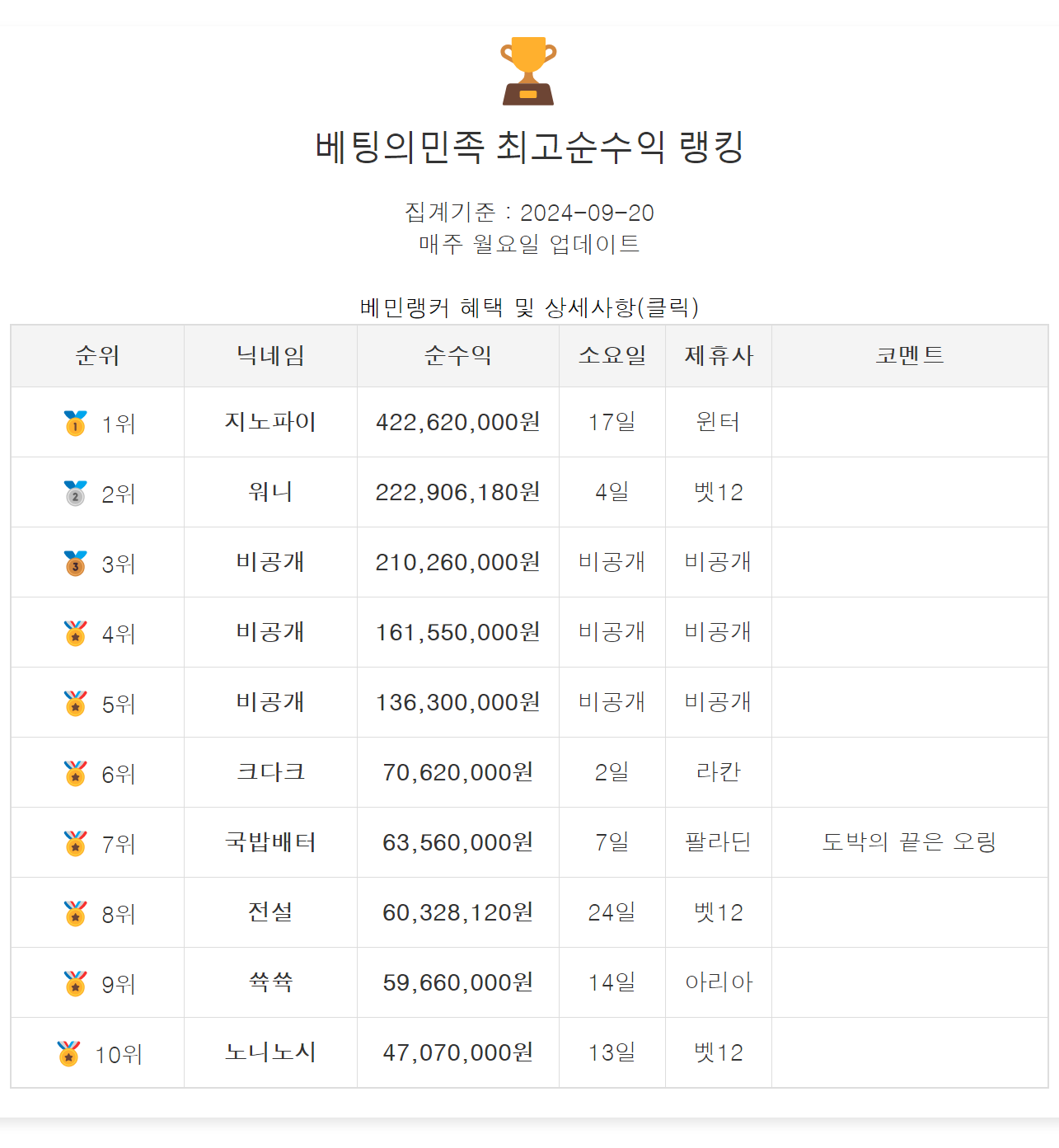The width and height of the screenshot is (1059, 1148).
Task: Select the nickname 지노파이
Action: pyautogui.click(x=270, y=422)
